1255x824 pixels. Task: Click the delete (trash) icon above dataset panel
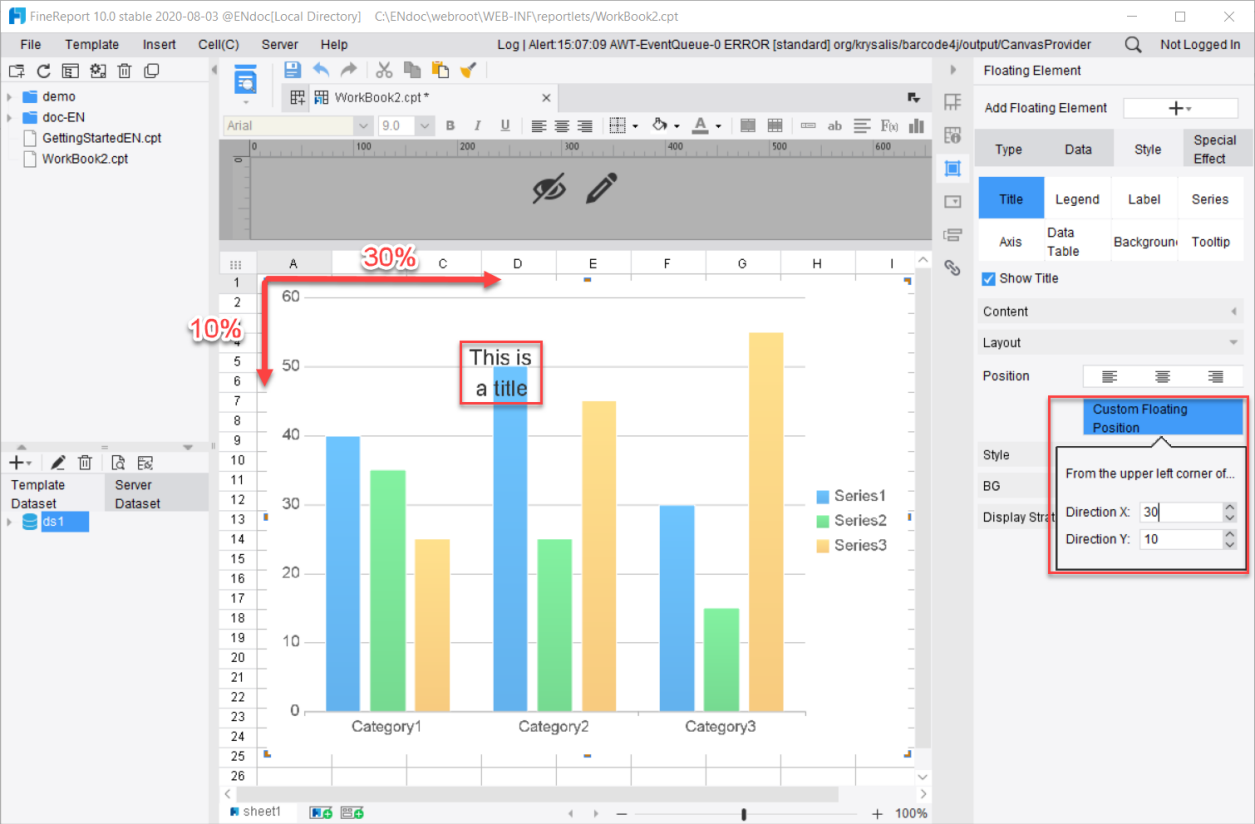click(x=85, y=462)
